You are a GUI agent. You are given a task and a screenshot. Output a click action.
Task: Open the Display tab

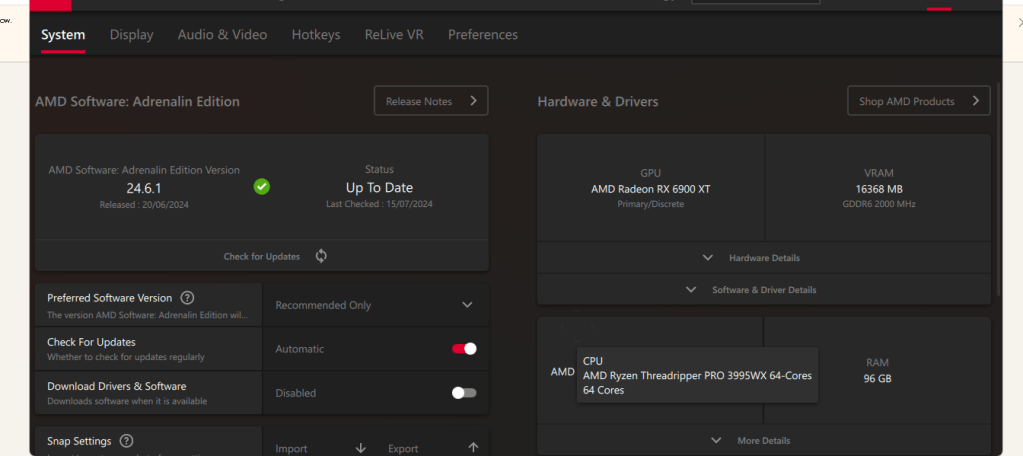tap(131, 35)
